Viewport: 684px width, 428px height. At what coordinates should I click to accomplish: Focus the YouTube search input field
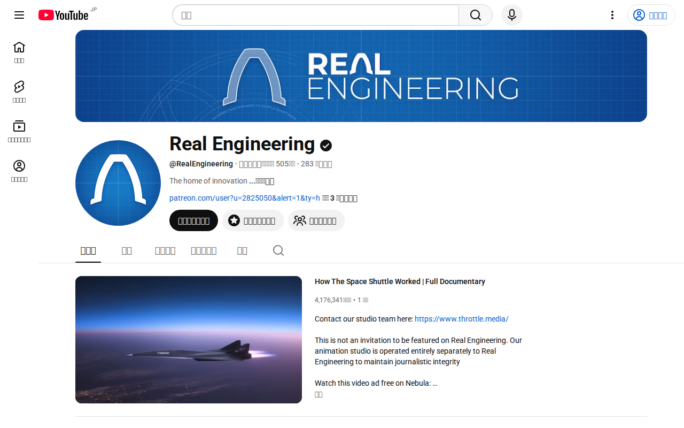[316, 15]
